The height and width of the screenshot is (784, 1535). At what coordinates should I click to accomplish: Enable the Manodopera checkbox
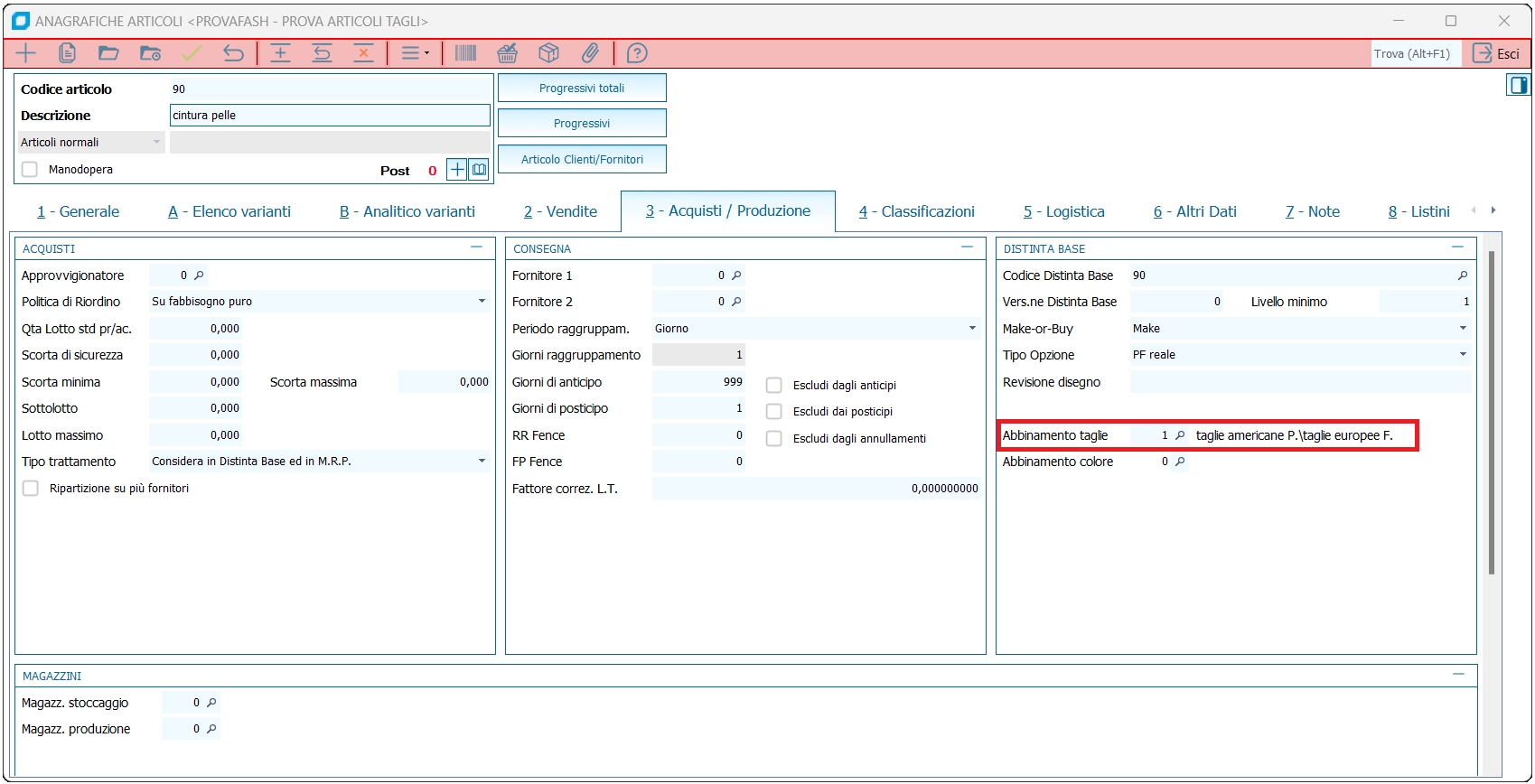point(30,170)
